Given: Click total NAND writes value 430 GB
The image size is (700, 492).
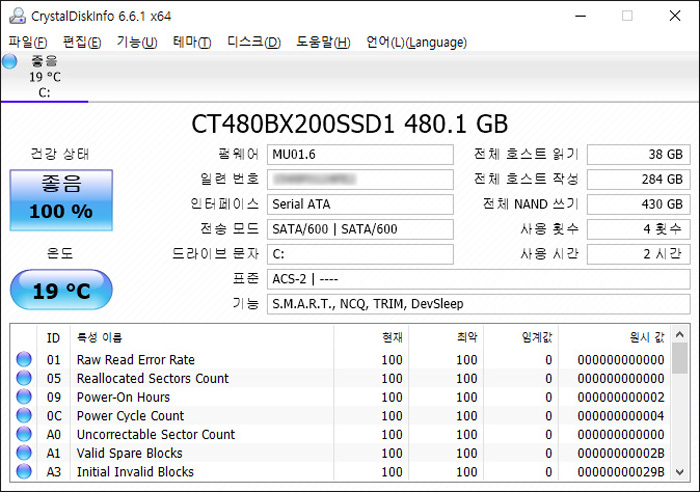Looking at the screenshot, I should pos(638,204).
